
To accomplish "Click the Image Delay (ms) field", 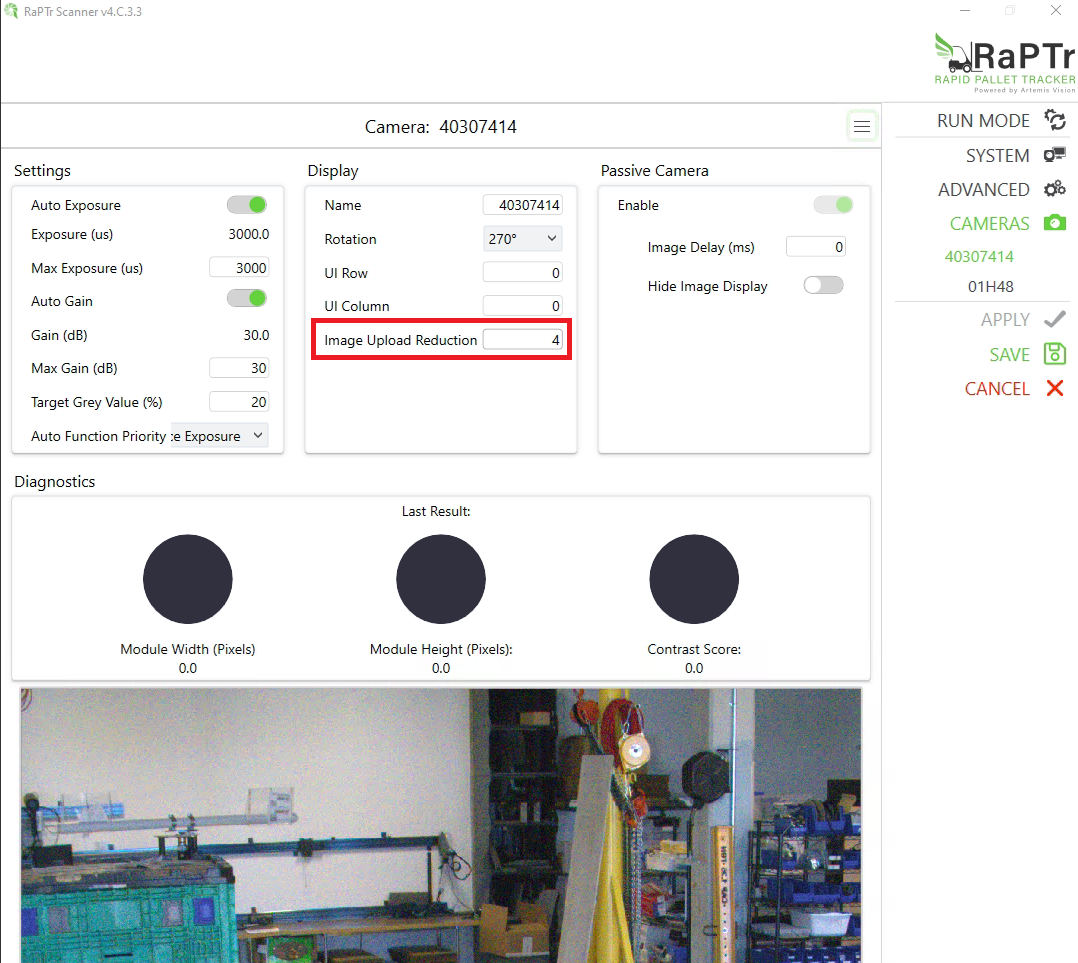I will (815, 247).
